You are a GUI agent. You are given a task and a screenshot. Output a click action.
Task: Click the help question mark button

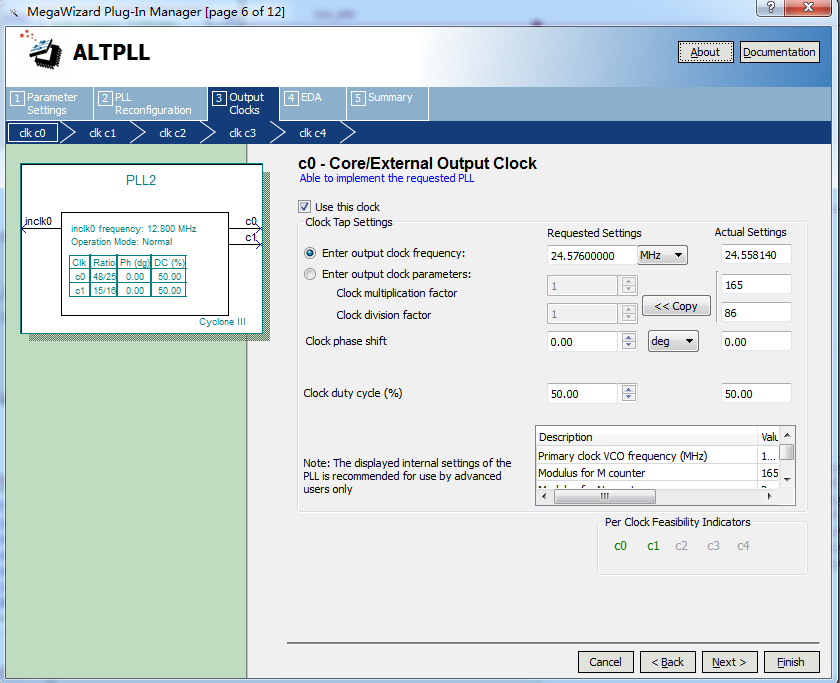(770, 7)
